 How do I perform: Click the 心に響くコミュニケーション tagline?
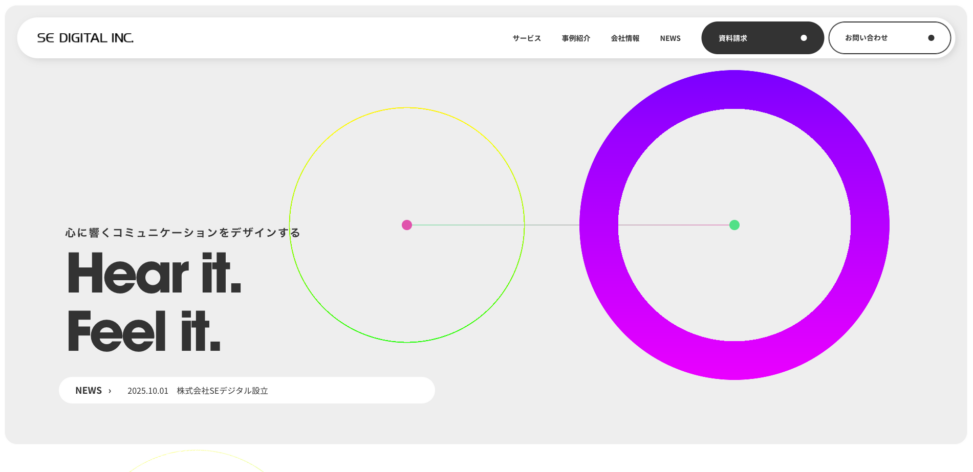[183, 232]
